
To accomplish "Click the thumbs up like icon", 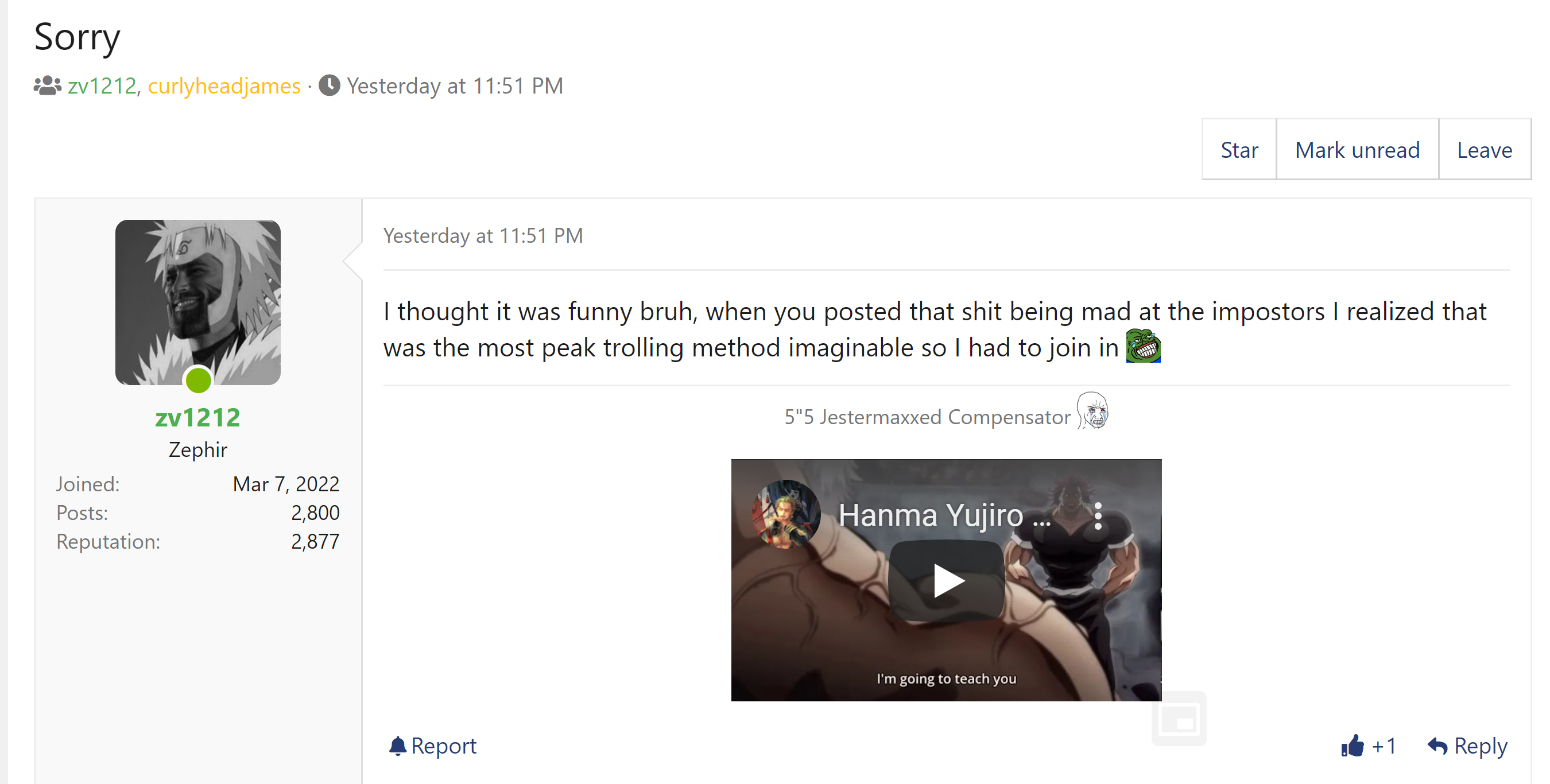I will point(1353,746).
